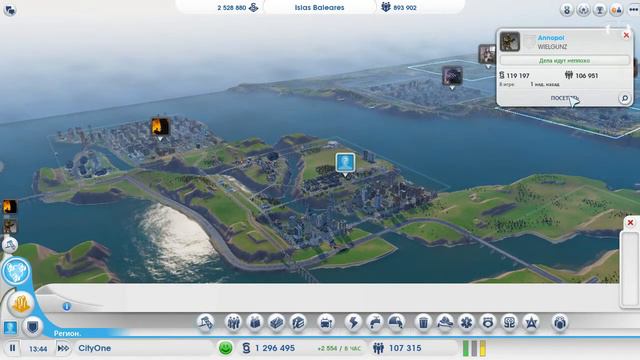
Task: Click the Регион label on blue bar
Action: click(x=67, y=333)
